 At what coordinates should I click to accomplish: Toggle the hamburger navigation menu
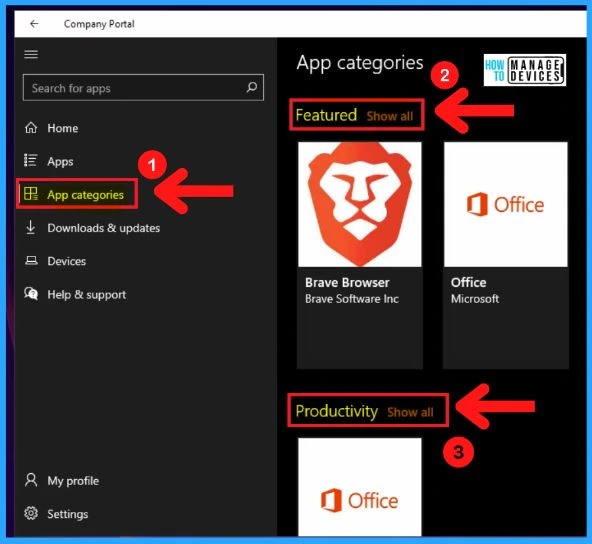(31, 54)
